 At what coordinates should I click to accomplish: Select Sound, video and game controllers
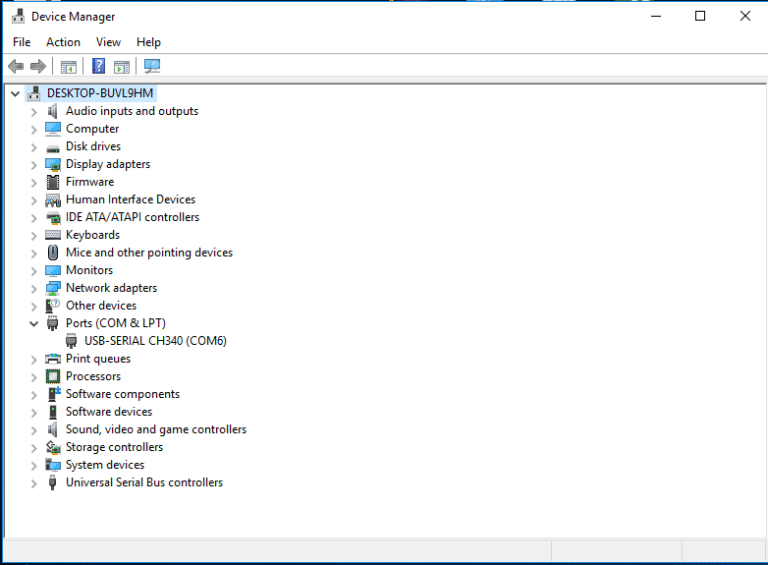click(x=155, y=430)
